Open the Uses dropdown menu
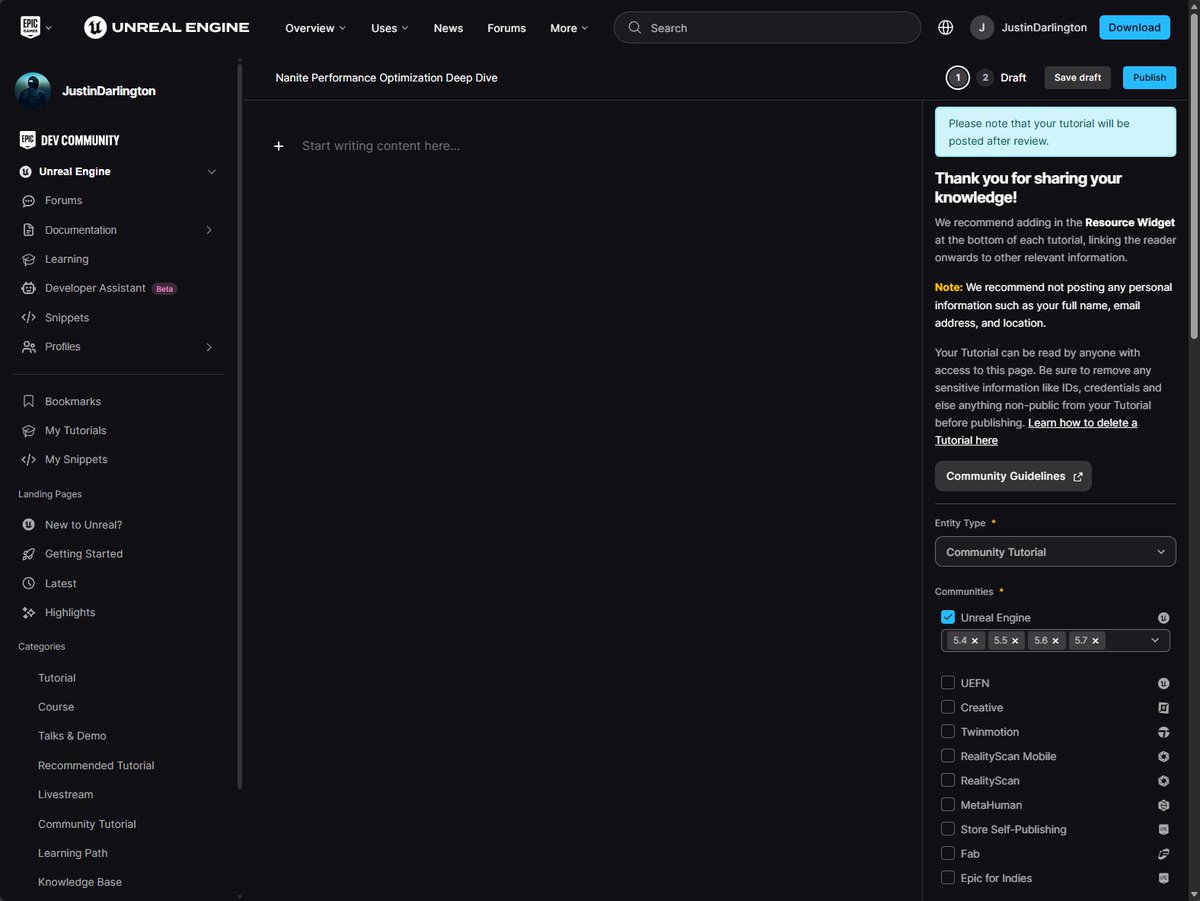 (389, 28)
